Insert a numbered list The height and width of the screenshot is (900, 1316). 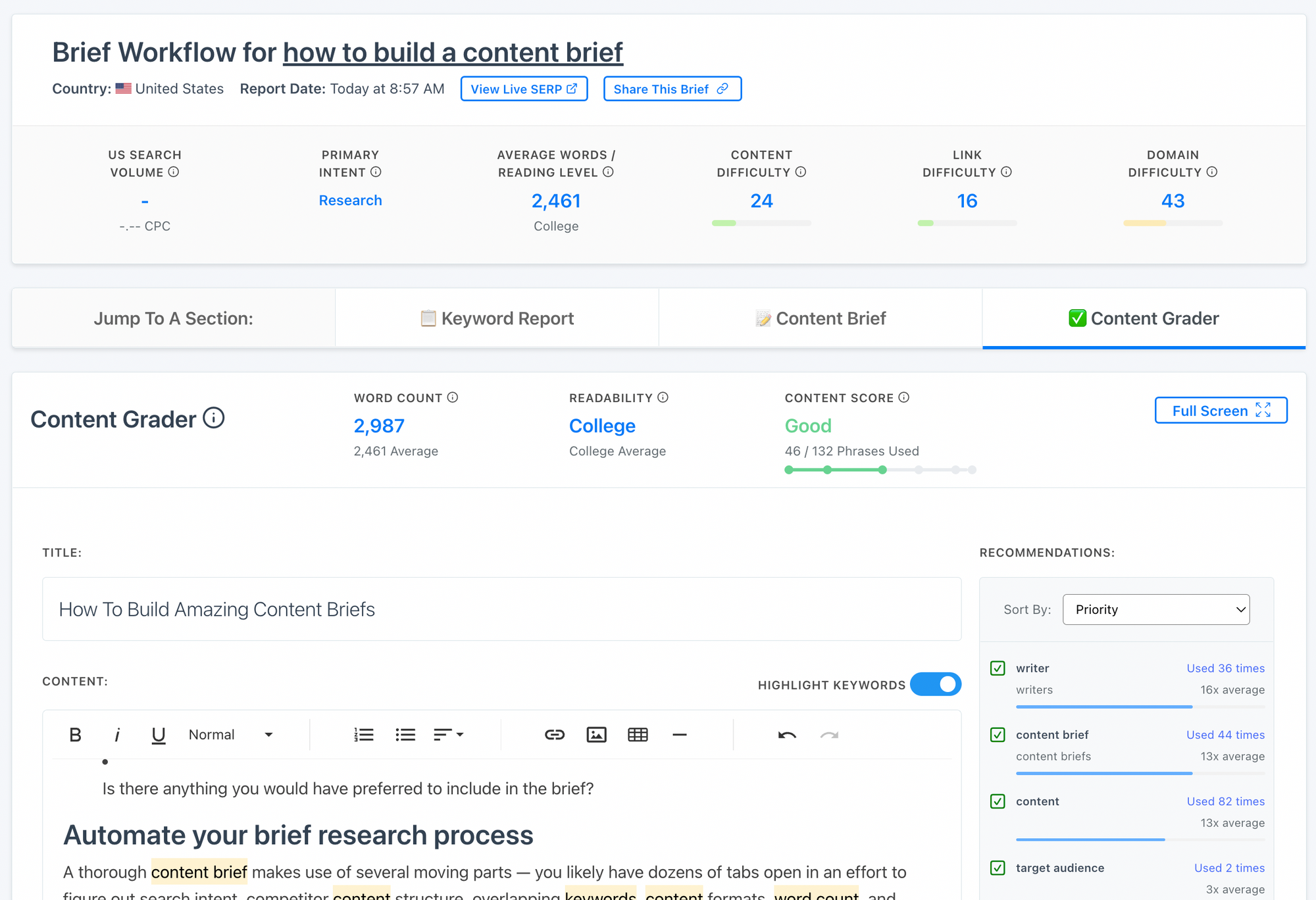pyautogui.click(x=363, y=735)
